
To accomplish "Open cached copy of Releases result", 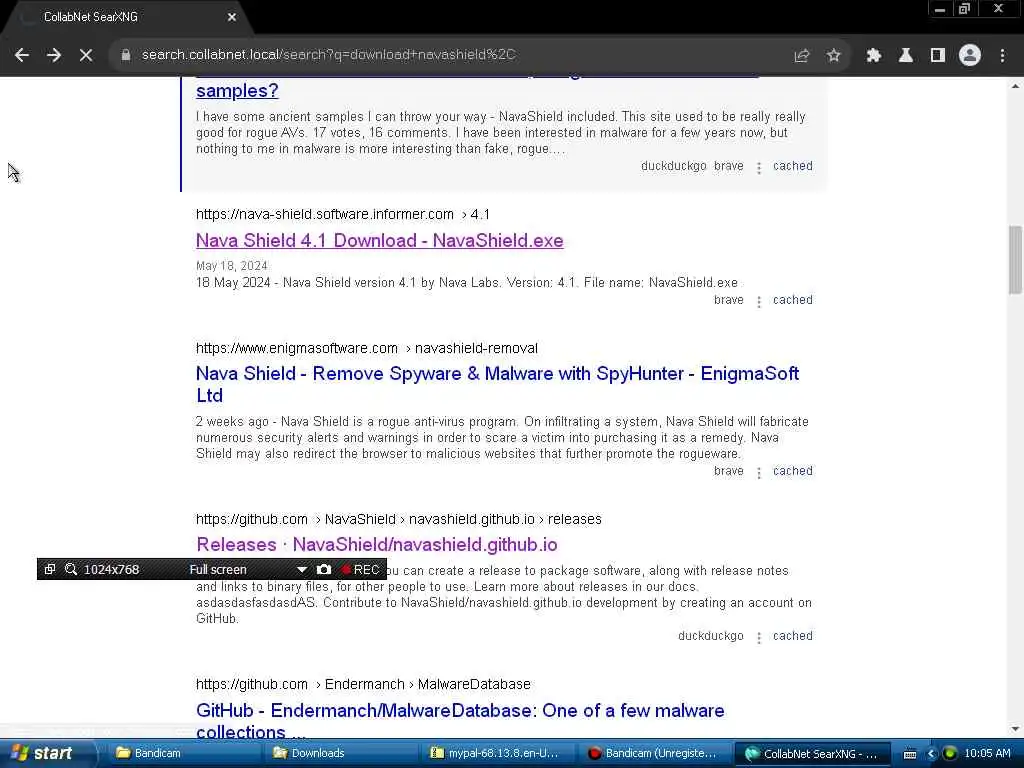I will [792, 636].
